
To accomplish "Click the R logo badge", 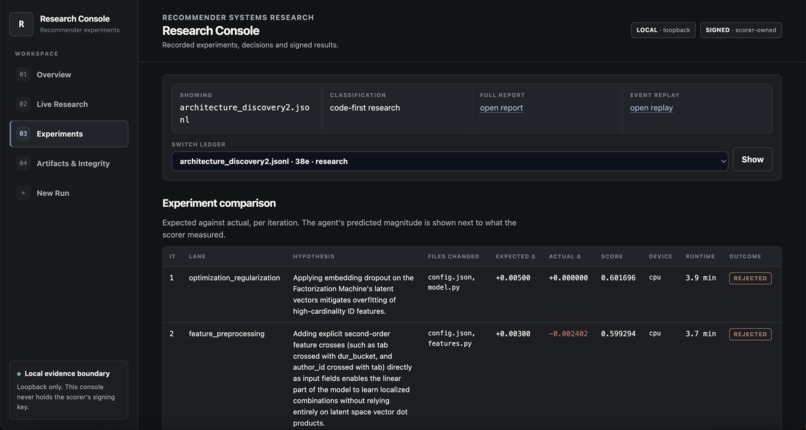I will pyautogui.click(x=21, y=24).
